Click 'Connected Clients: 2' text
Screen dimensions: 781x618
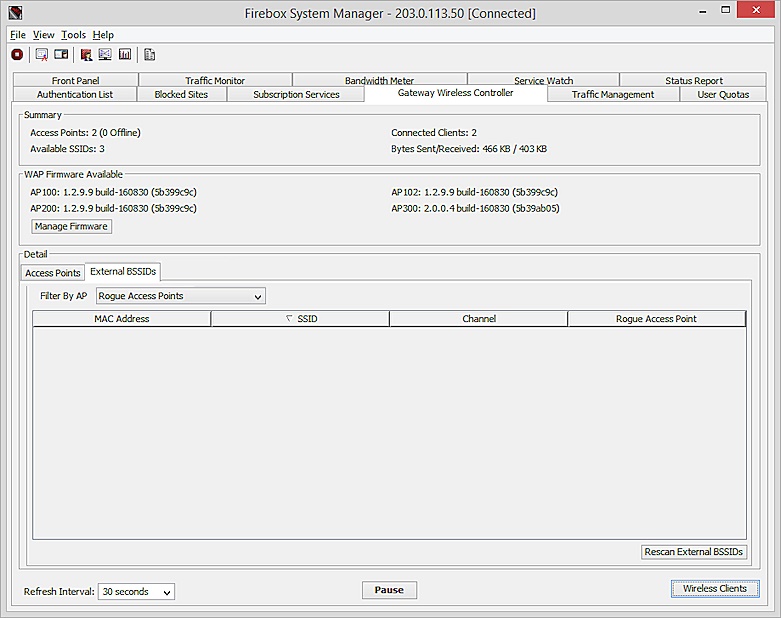[x=434, y=132]
